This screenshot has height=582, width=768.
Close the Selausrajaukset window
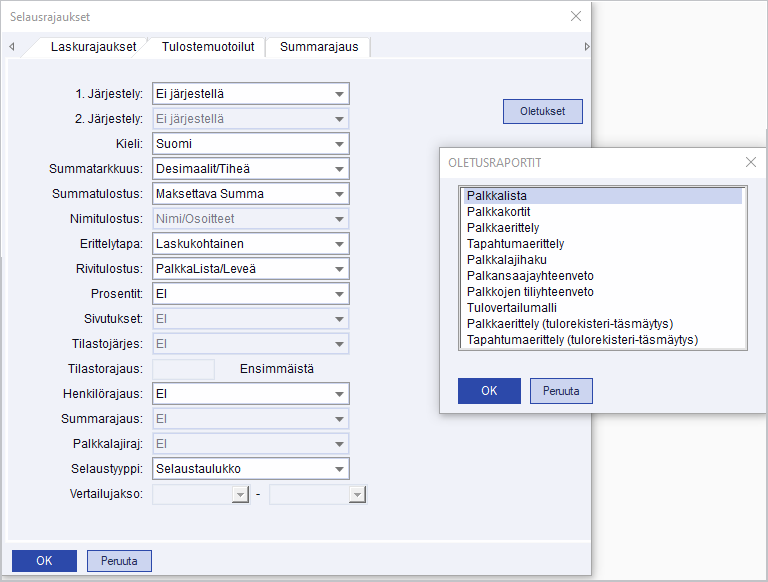point(575,16)
